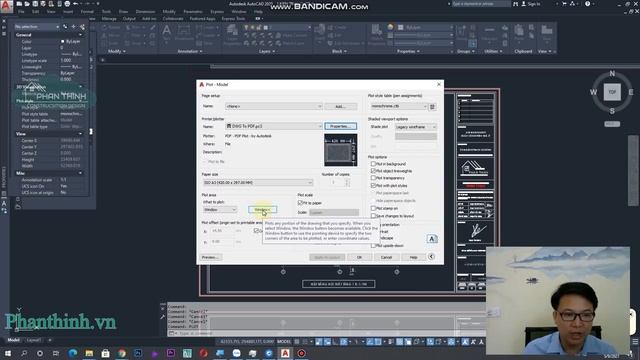This screenshot has width=640, height=360.
Task: Enable Save changes to layout checkbox
Action: [373, 216]
